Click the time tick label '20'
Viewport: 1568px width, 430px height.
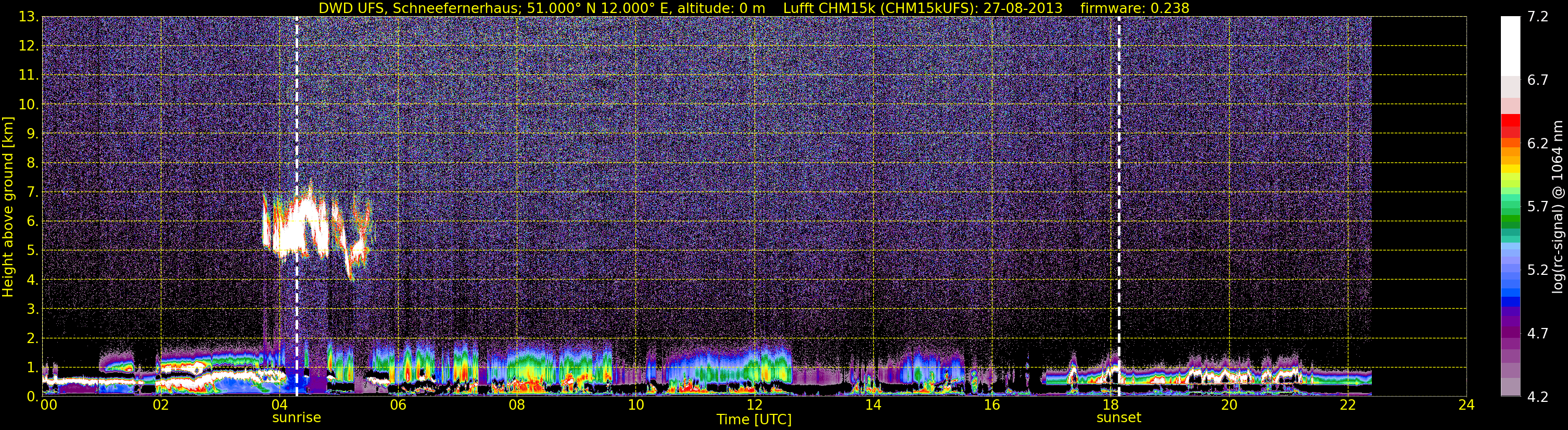pyautogui.click(x=1229, y=406)
